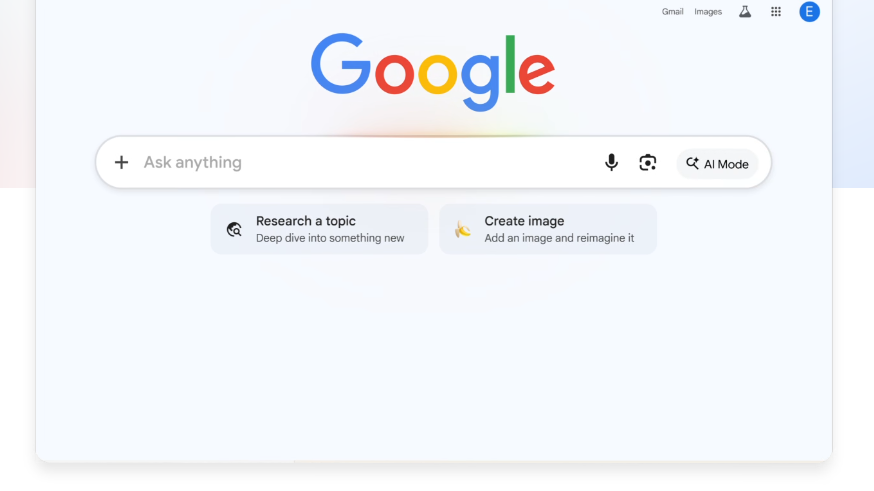Switch to AI Mode
The width and height of the screenshot is (874, 491).
717,164
